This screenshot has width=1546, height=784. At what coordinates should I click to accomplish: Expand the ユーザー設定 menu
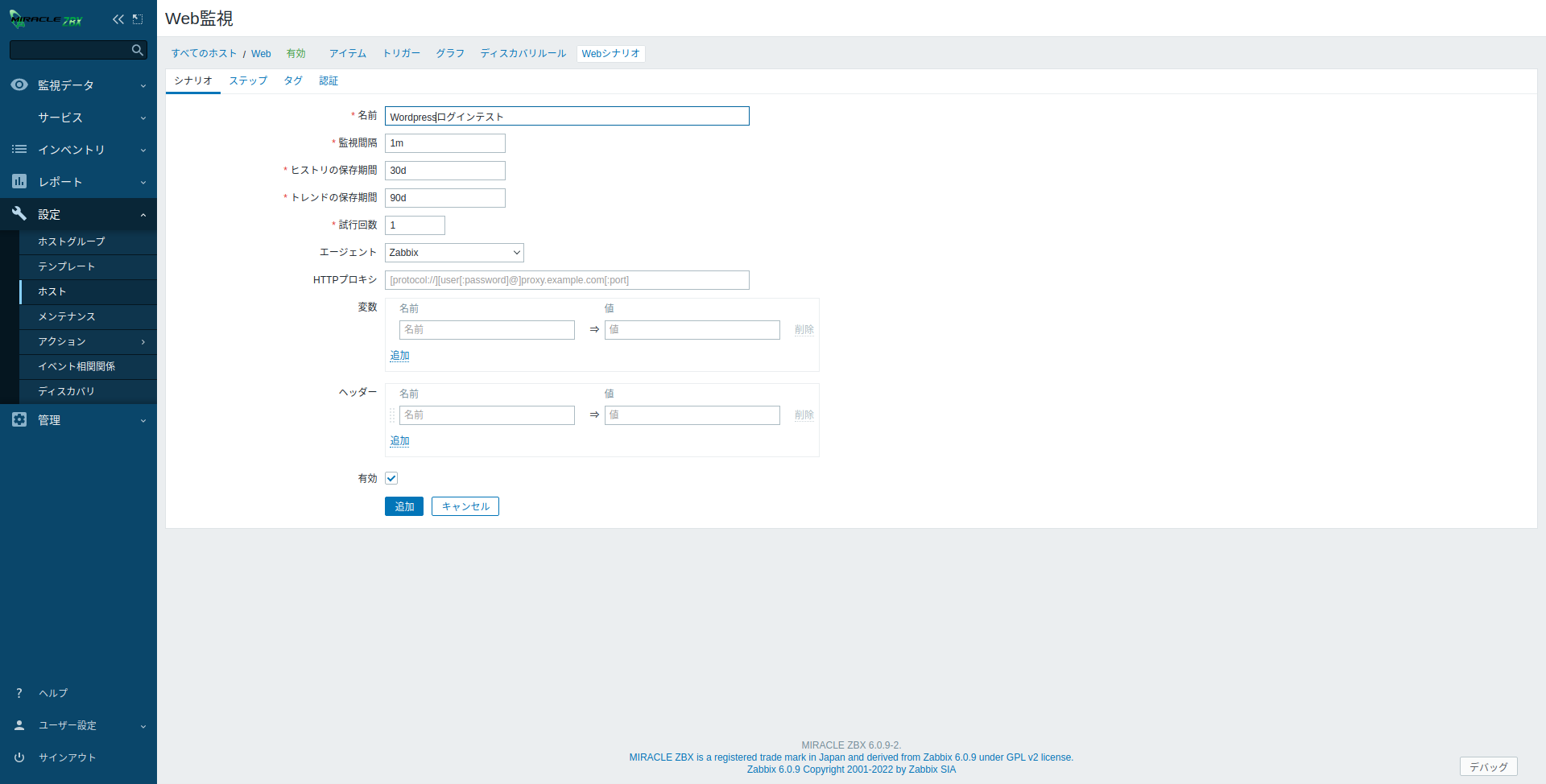coord(143,726)
